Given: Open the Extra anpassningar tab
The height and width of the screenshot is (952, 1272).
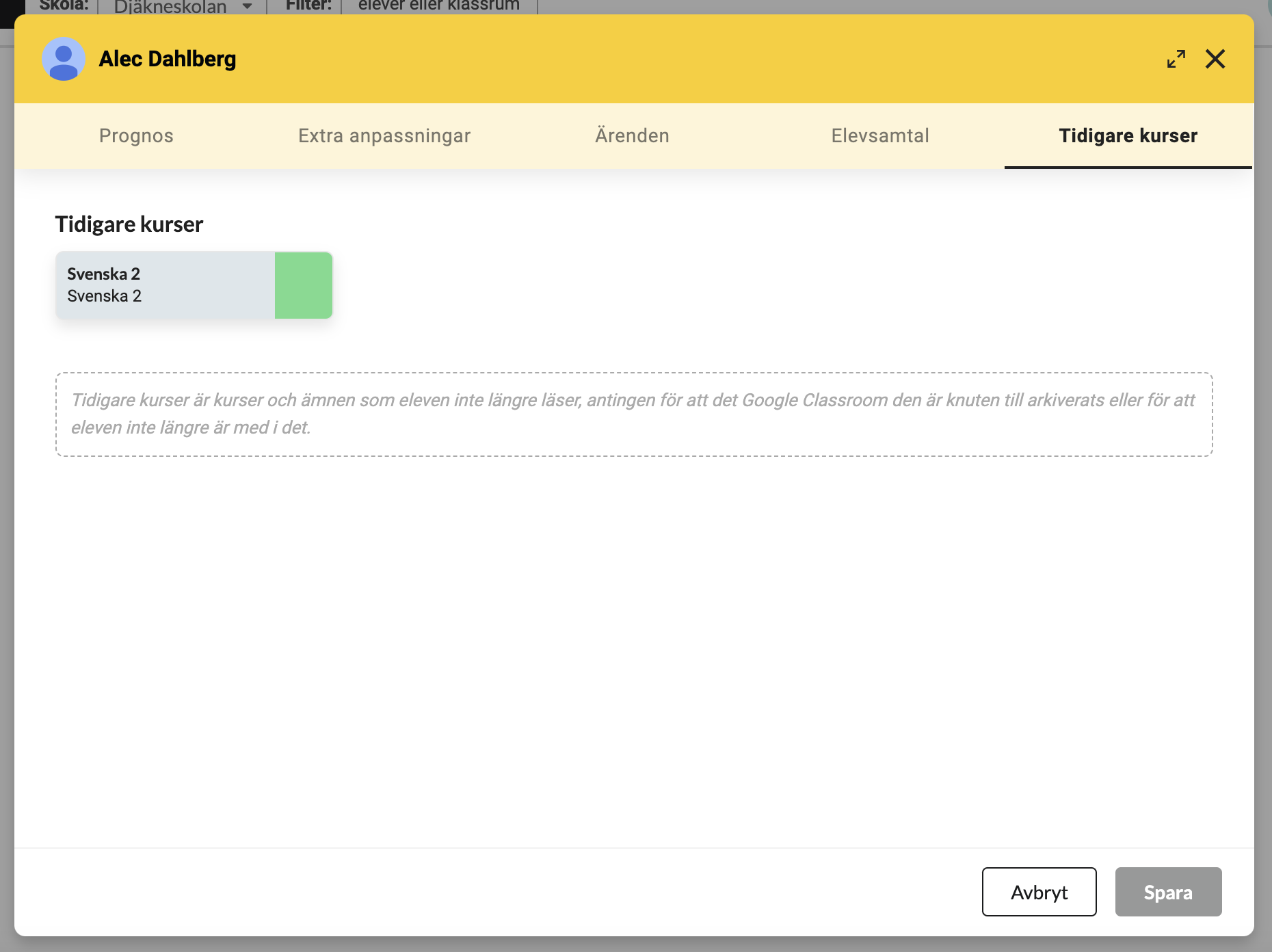Looking at the screenshot, I should click(384, 135).
